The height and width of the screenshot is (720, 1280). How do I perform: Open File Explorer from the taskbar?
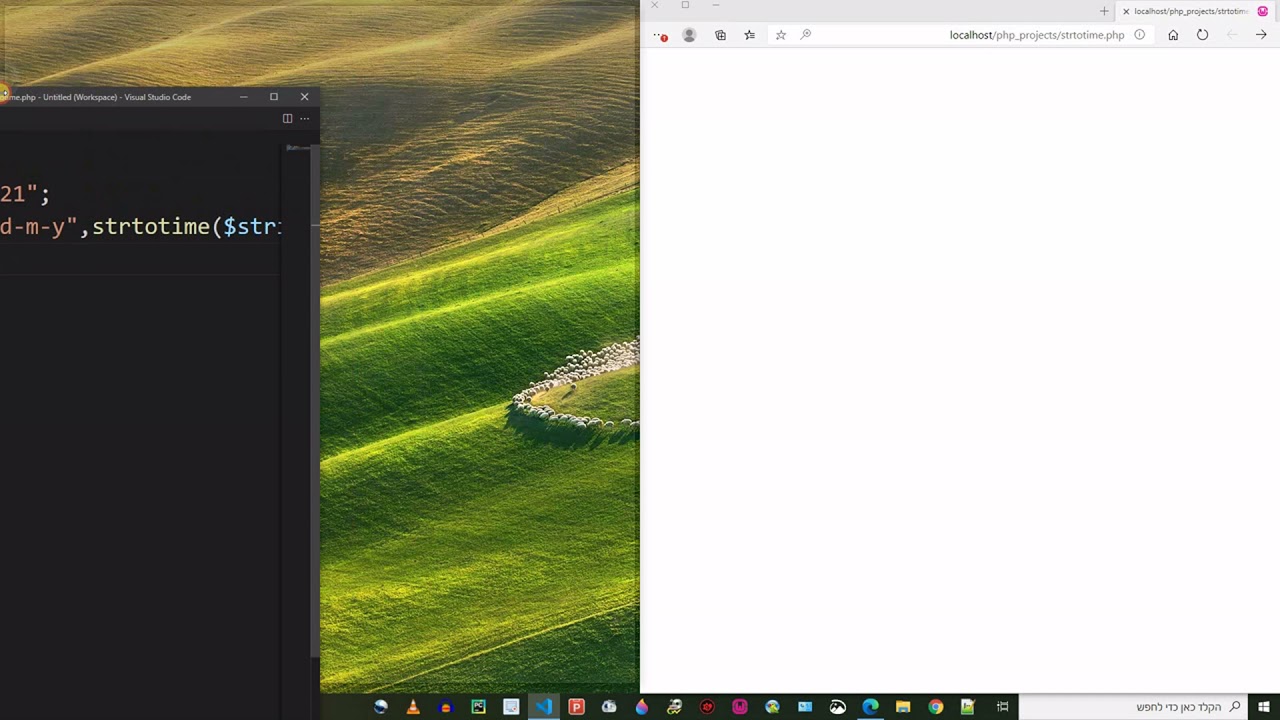(x=903, y=707)
